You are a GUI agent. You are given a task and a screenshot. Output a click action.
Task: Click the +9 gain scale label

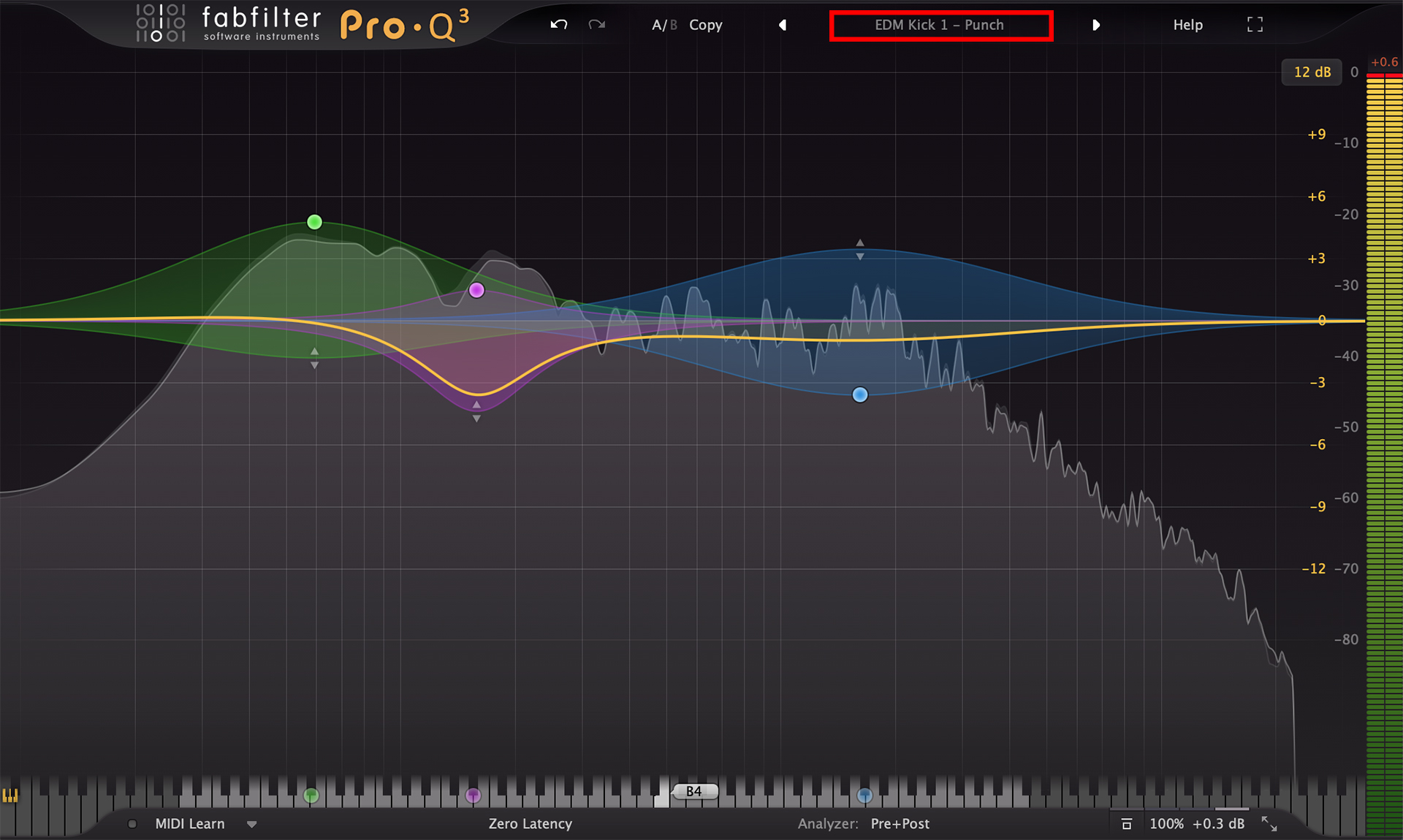tap(1317, 134)
